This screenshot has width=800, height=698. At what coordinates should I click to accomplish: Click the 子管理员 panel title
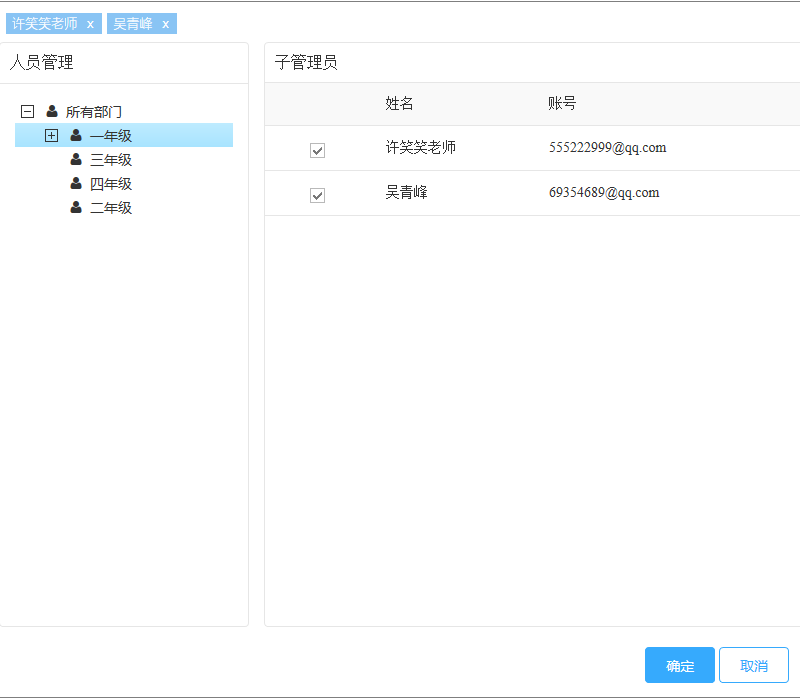click(306, 63)
